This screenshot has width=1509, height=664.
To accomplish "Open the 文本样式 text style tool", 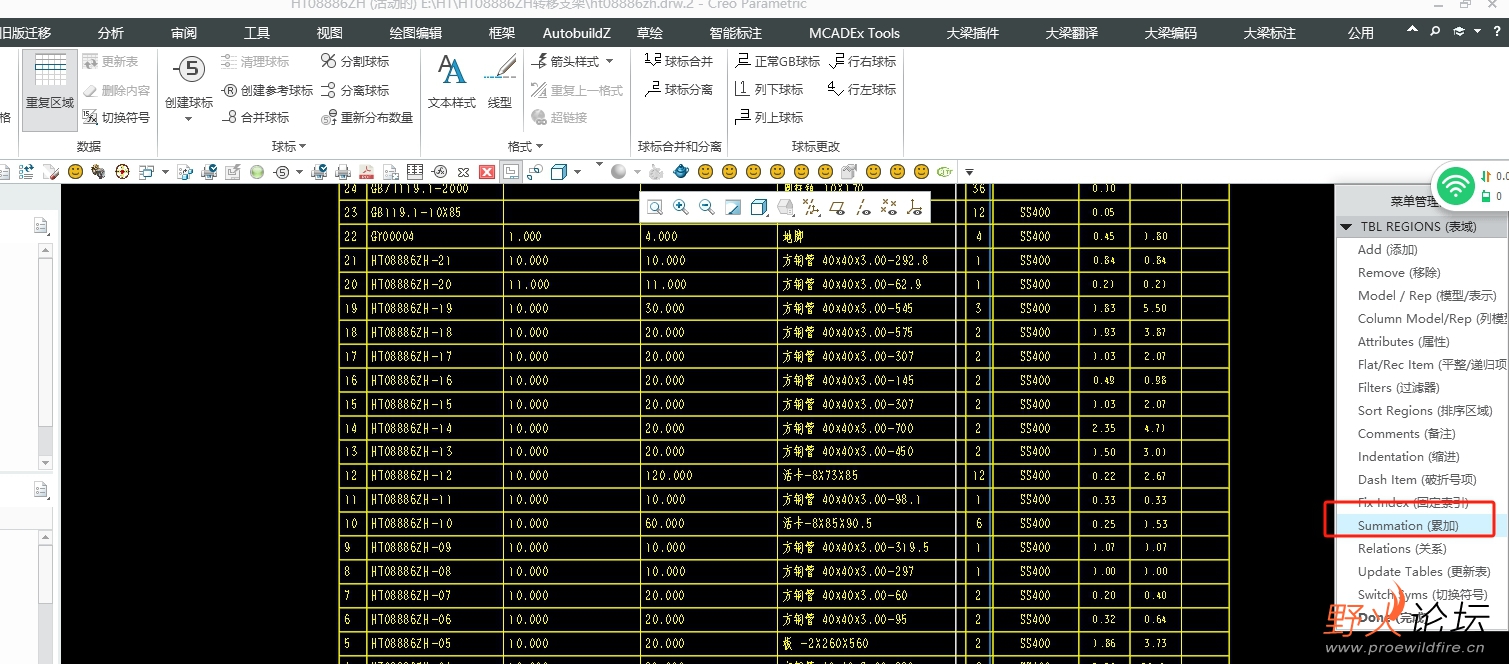I will 452,82.
